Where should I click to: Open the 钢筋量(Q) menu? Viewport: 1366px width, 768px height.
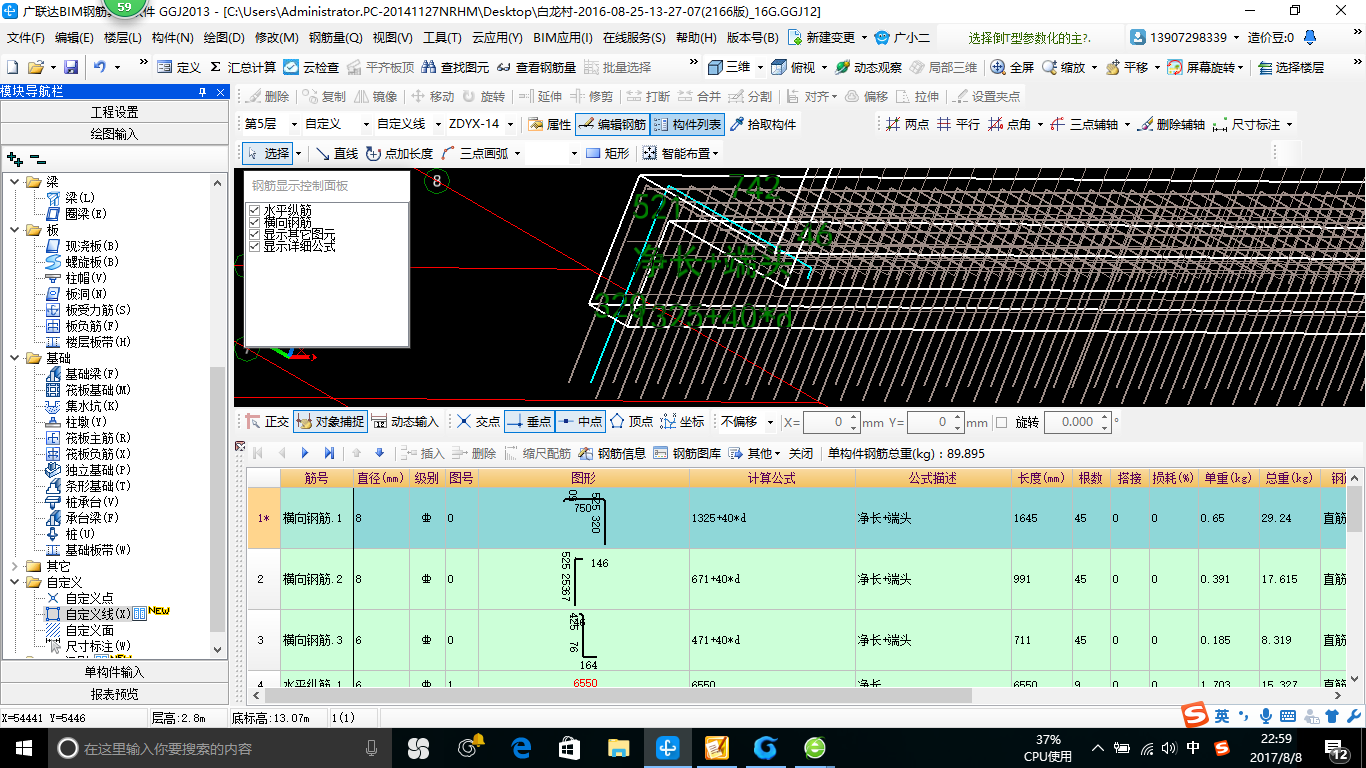[335, 38]
